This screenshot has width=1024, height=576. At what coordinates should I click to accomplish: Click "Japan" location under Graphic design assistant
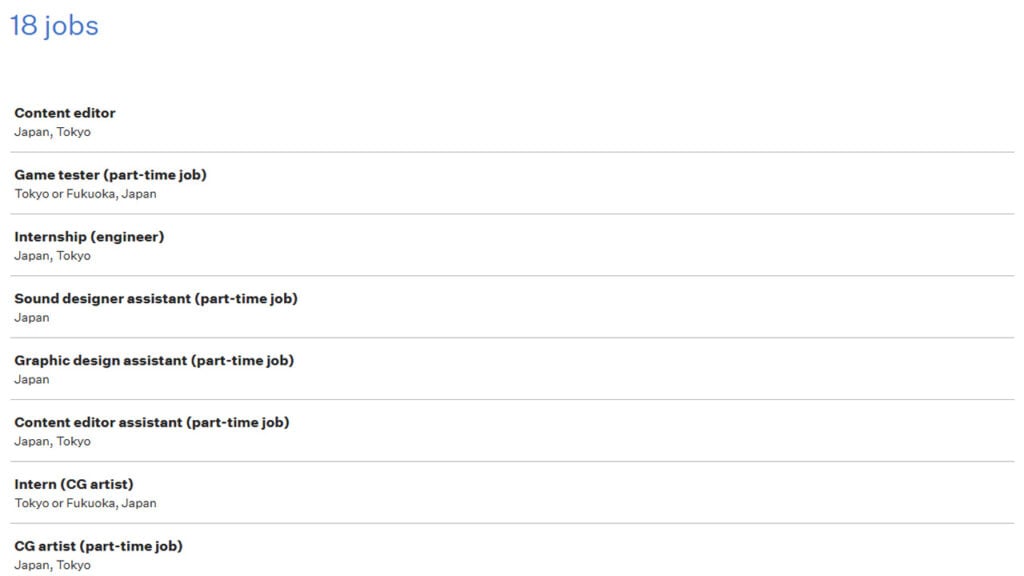coord(32,380)
